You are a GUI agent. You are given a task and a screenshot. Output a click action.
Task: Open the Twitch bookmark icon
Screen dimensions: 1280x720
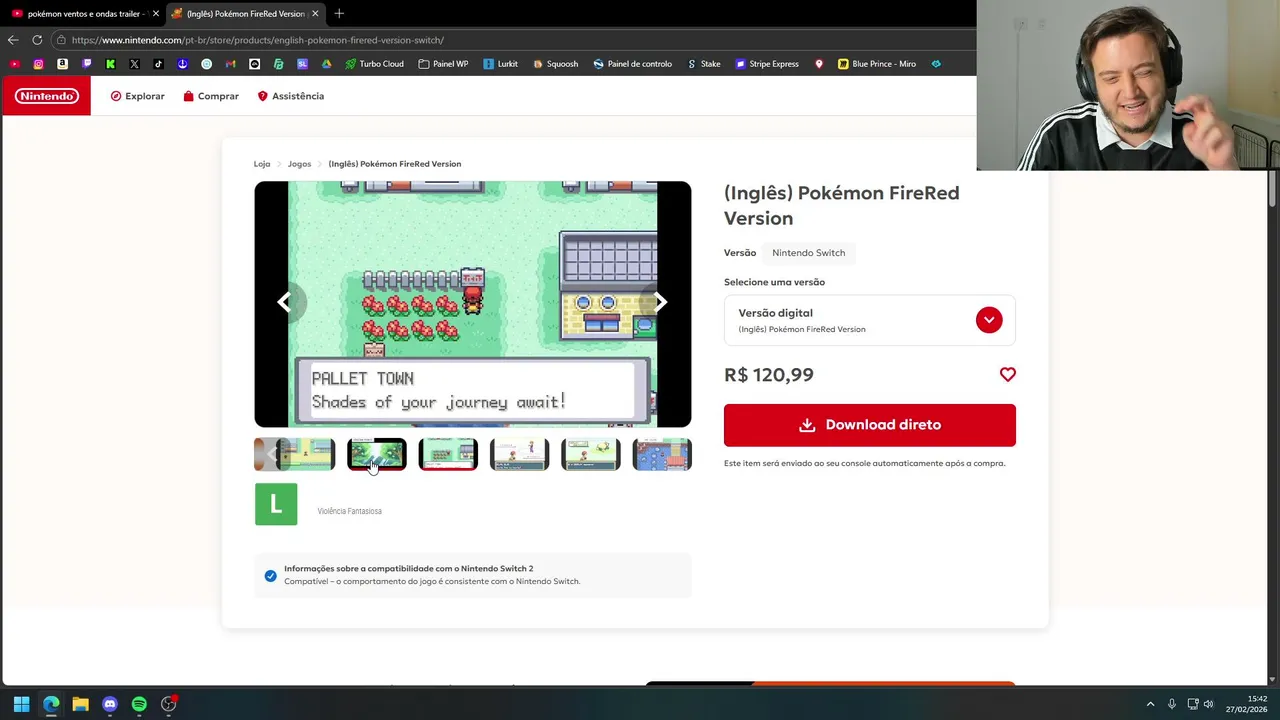coord(87,64)
